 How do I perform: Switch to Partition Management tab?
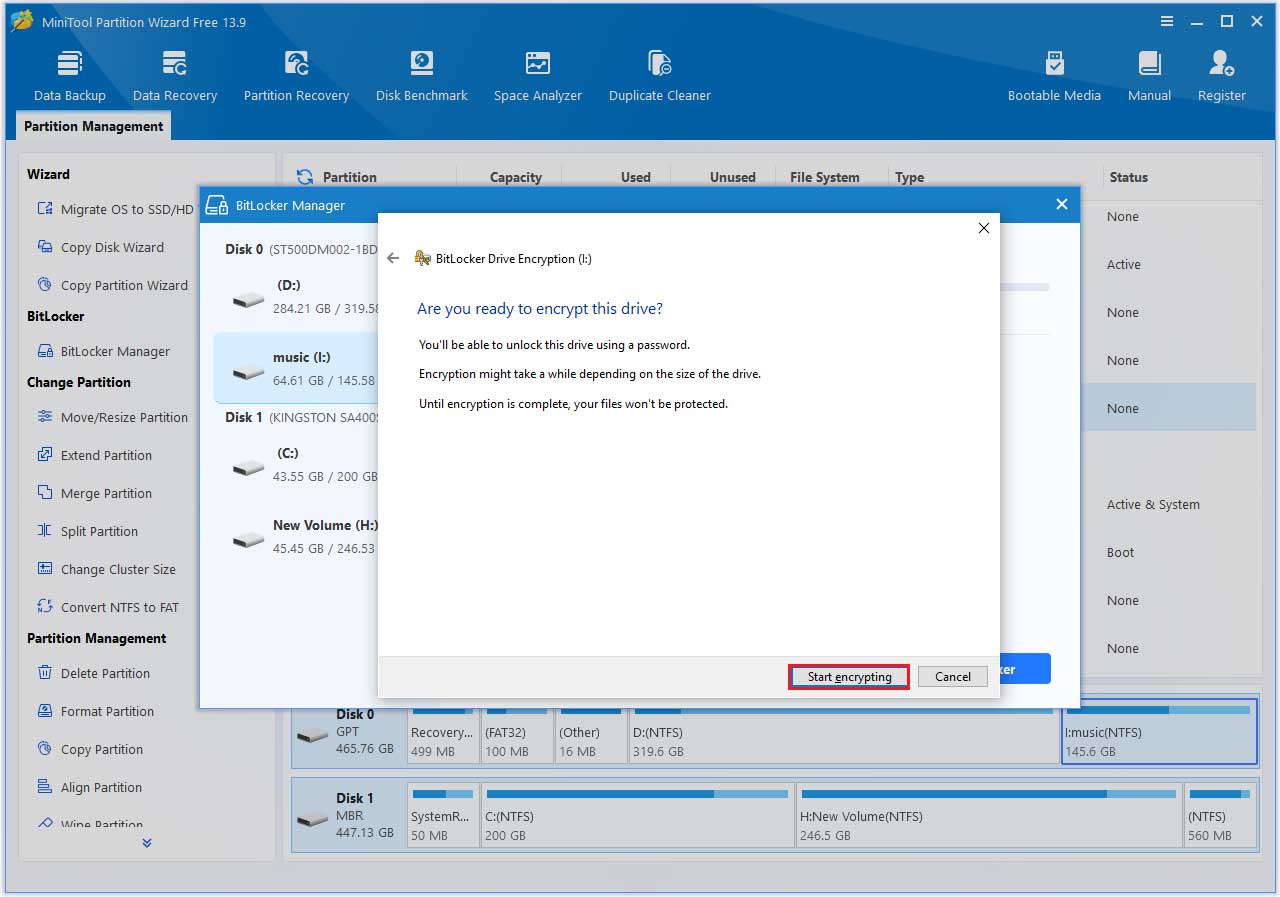pyautogui.click(x=93, y=126)
